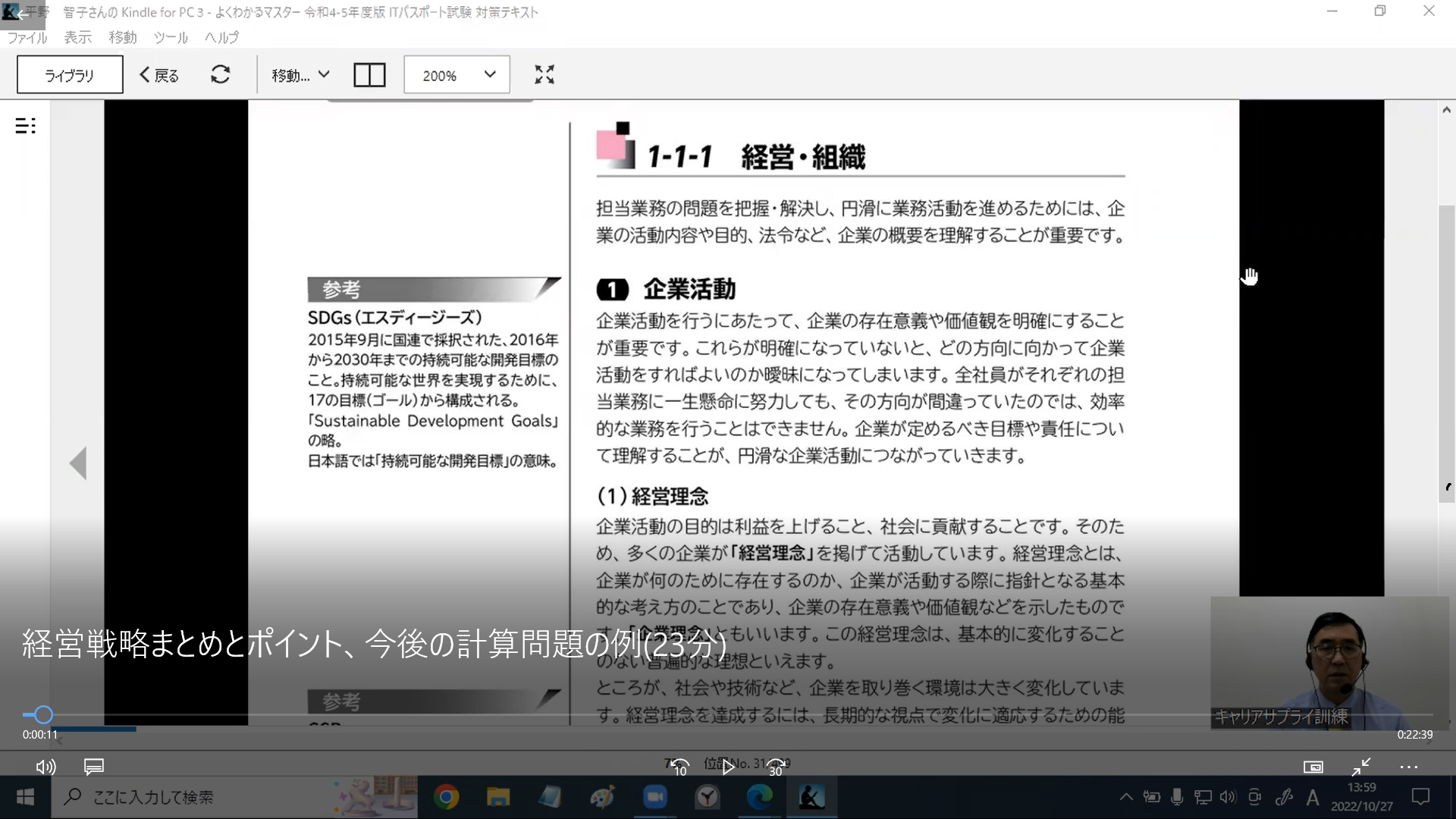The height and width of the screenshot is (819, 1456).
Task: Open the 移動 (Go to) dropdown
Action: [300, 75]
